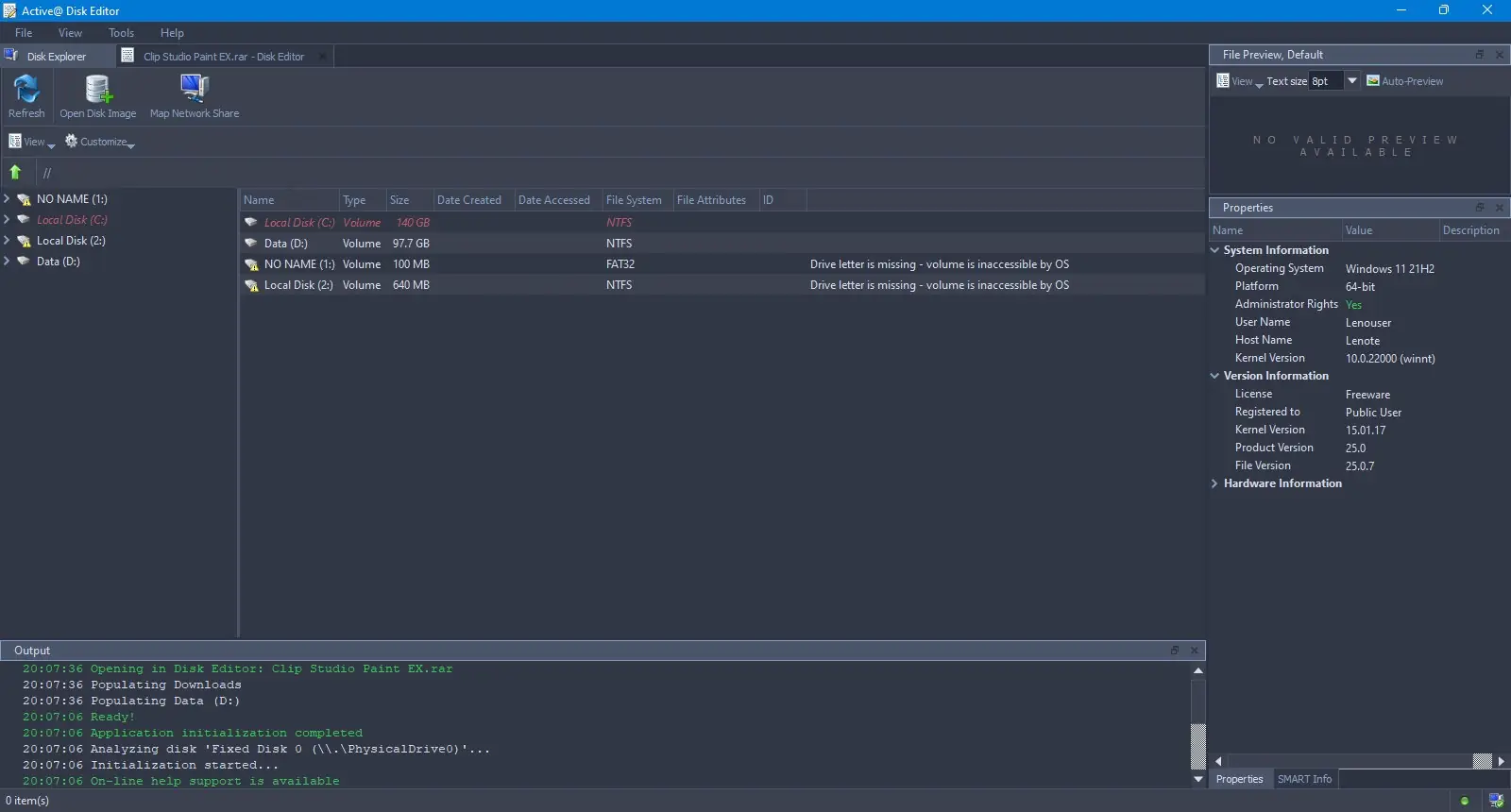
Task: Click the Local Disk (C:) volume icon in list
Action: click(x=251, y=223)
